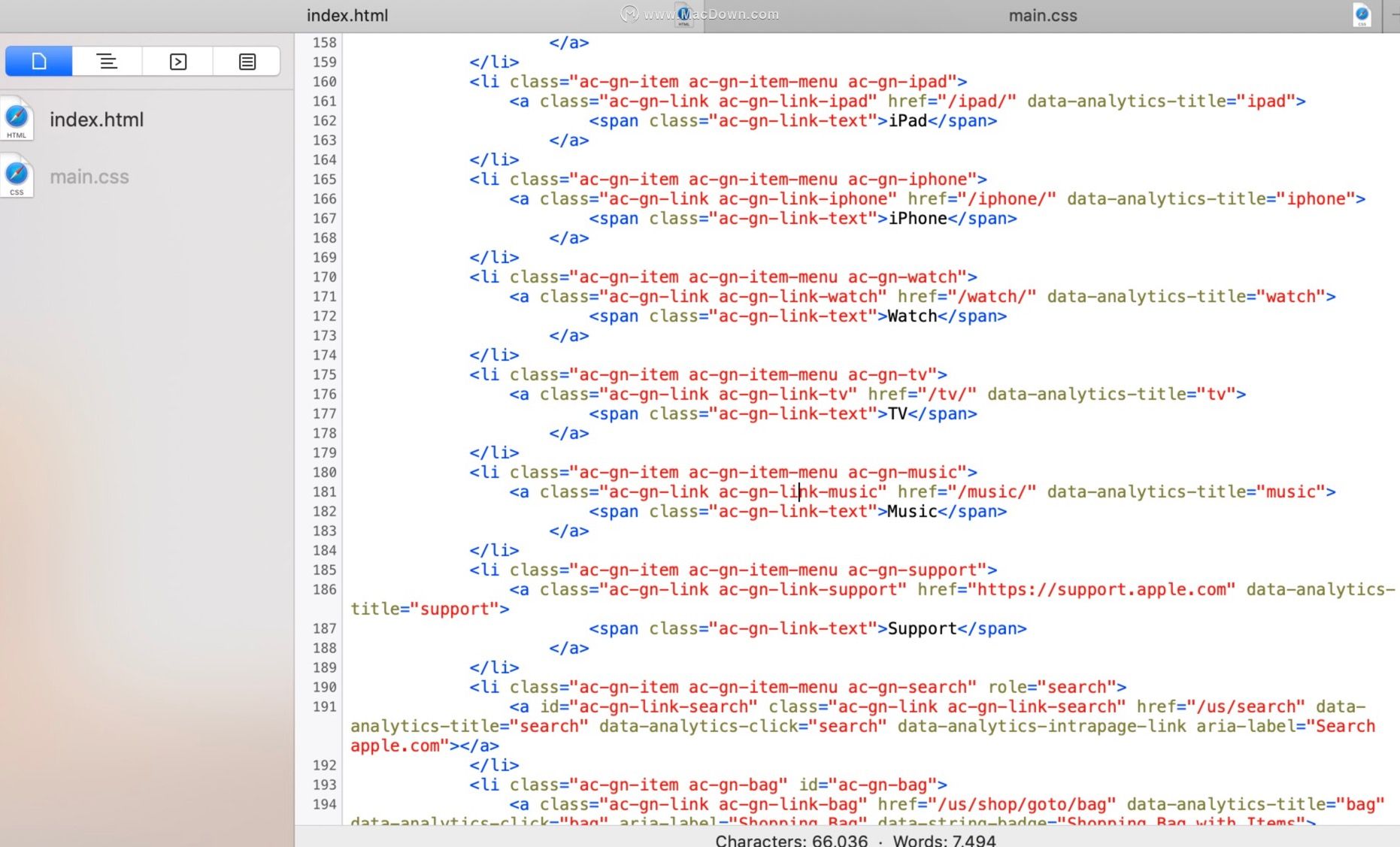The height and width of the screenshot is (847, 1400).
Task: Switch to the outline list view icon
Action: 108,62
